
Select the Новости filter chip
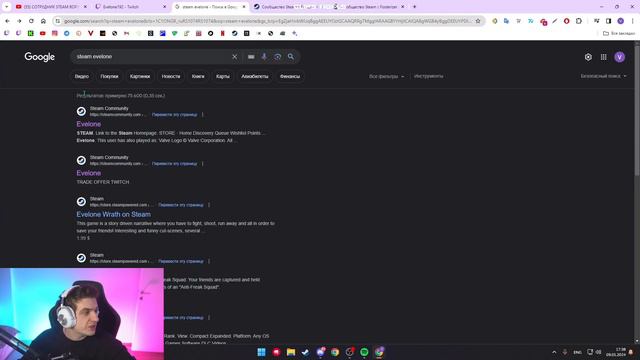[x=171, y=76]
